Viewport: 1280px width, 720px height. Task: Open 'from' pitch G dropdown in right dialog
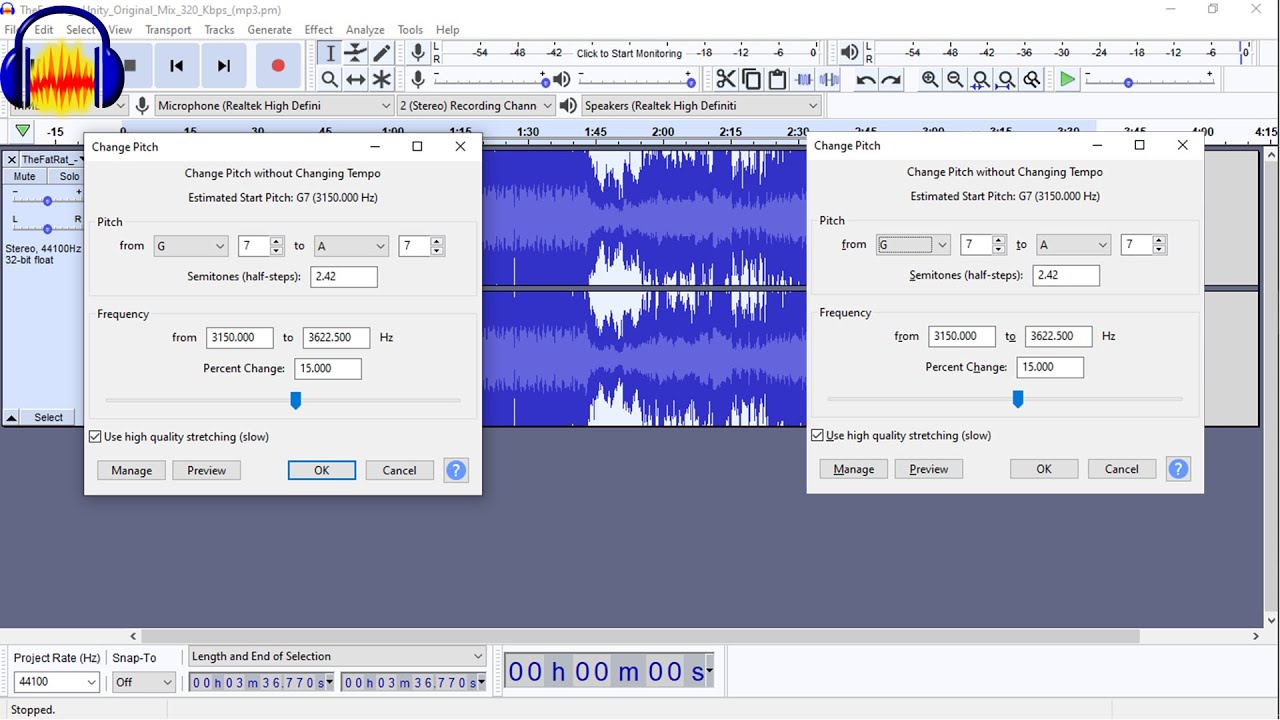[913, 244]
